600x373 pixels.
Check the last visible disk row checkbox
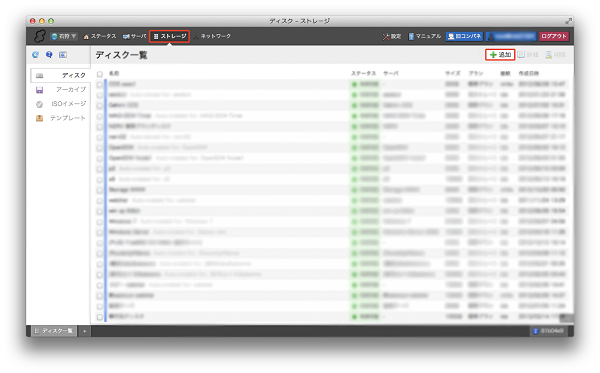(100, 317)
